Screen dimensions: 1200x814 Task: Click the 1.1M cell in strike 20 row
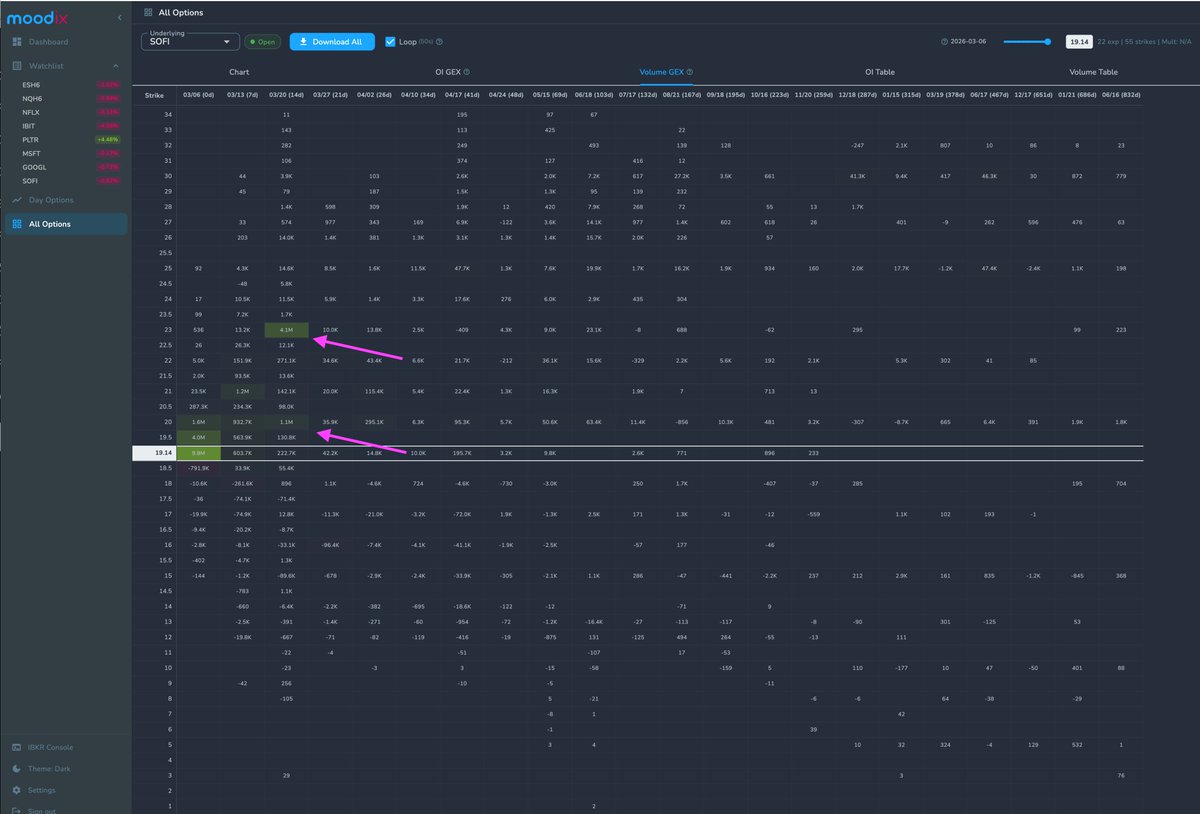(286, 422)
